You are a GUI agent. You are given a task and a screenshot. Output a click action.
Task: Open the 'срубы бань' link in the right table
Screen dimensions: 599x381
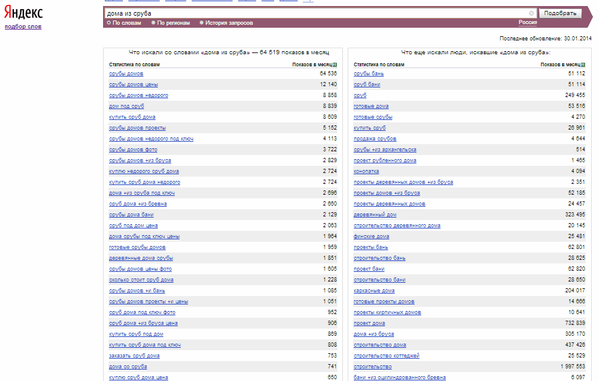pos(369,74)
